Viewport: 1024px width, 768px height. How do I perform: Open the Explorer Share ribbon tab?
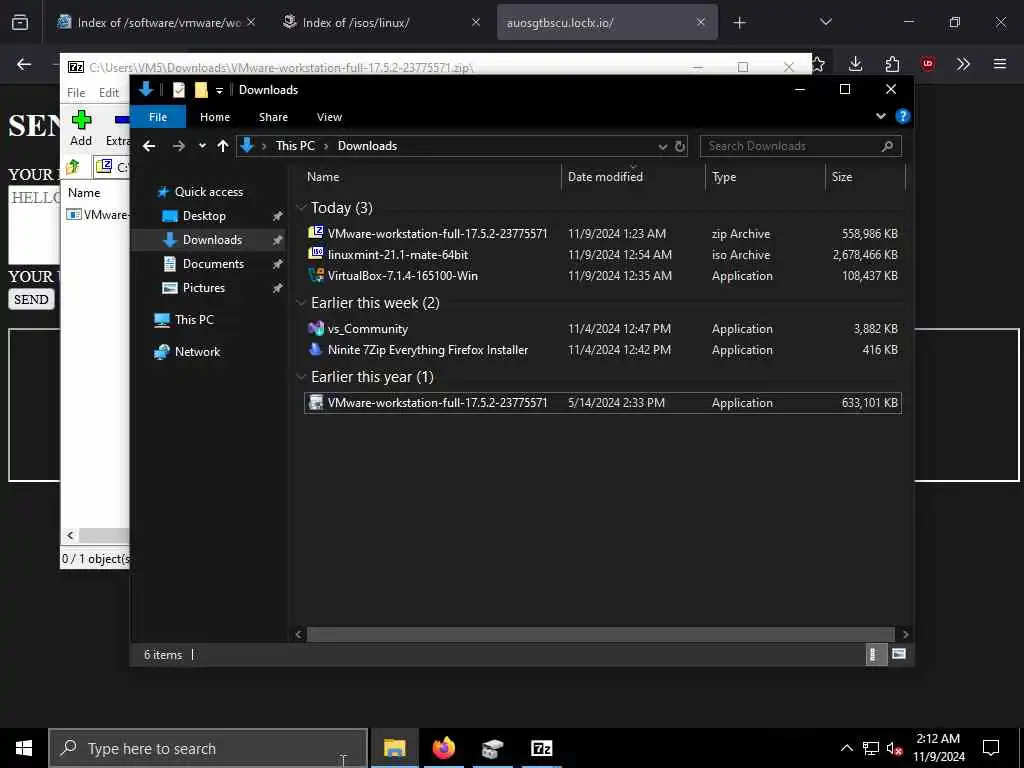coord(273,117)
